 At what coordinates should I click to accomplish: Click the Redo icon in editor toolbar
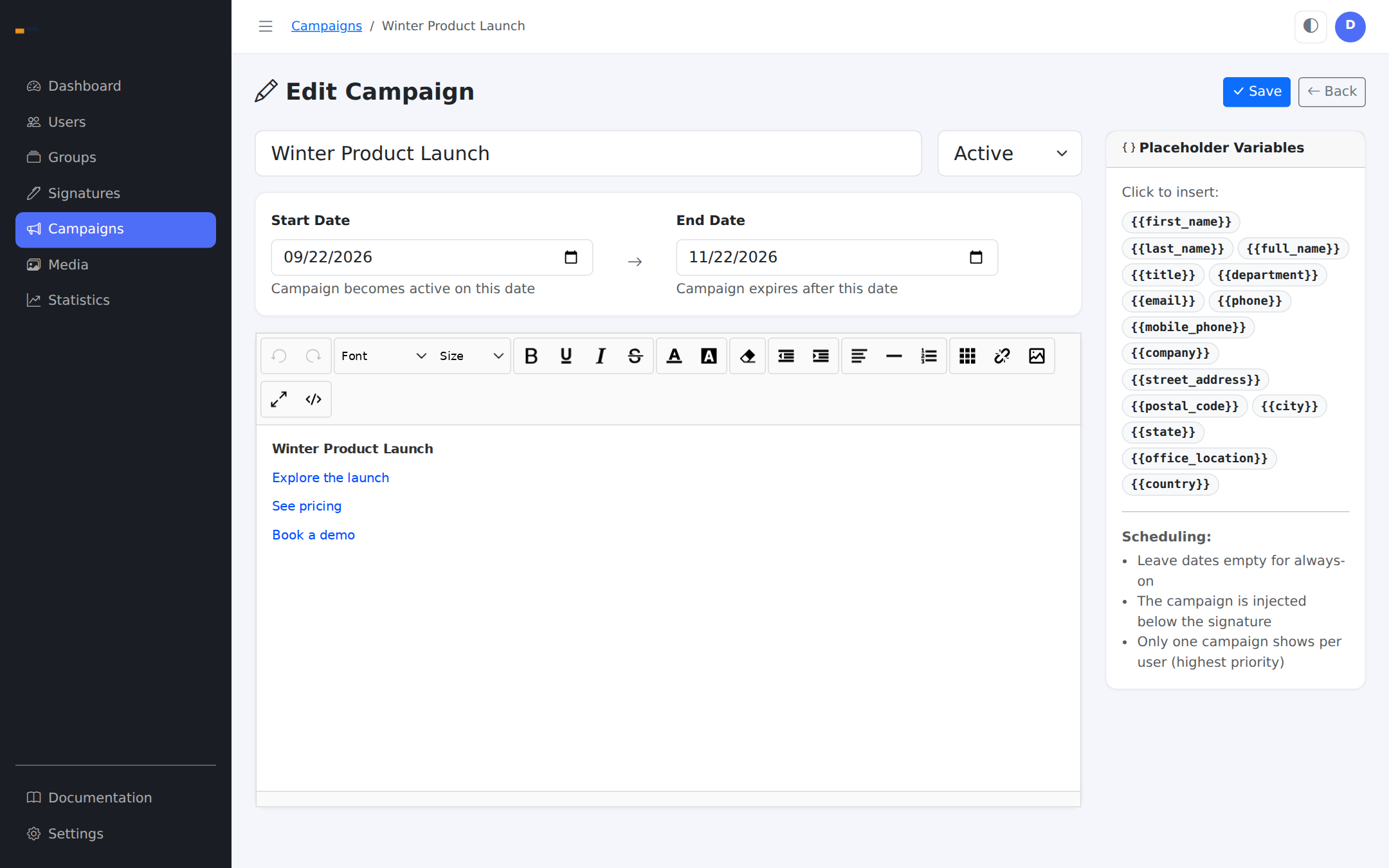pos(313,356)
